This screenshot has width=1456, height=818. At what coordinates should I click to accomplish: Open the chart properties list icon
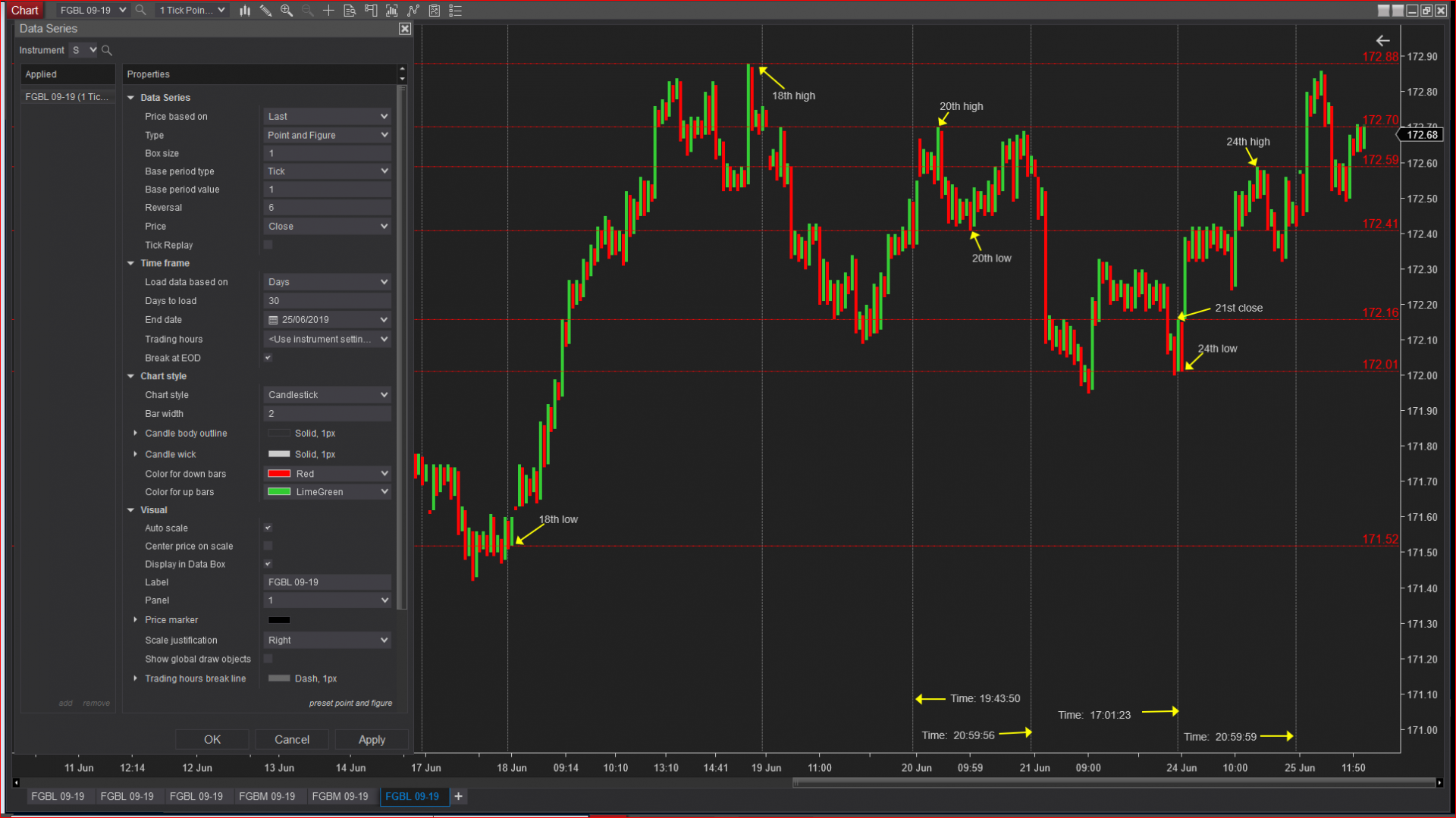(456, 11)
